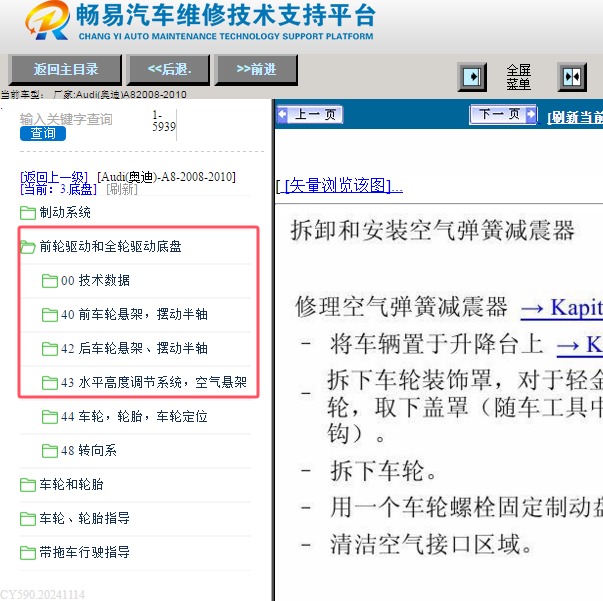Click the left arrow icon on 上一页
Screen dimensions: 603x601
[x=282, y=114]
